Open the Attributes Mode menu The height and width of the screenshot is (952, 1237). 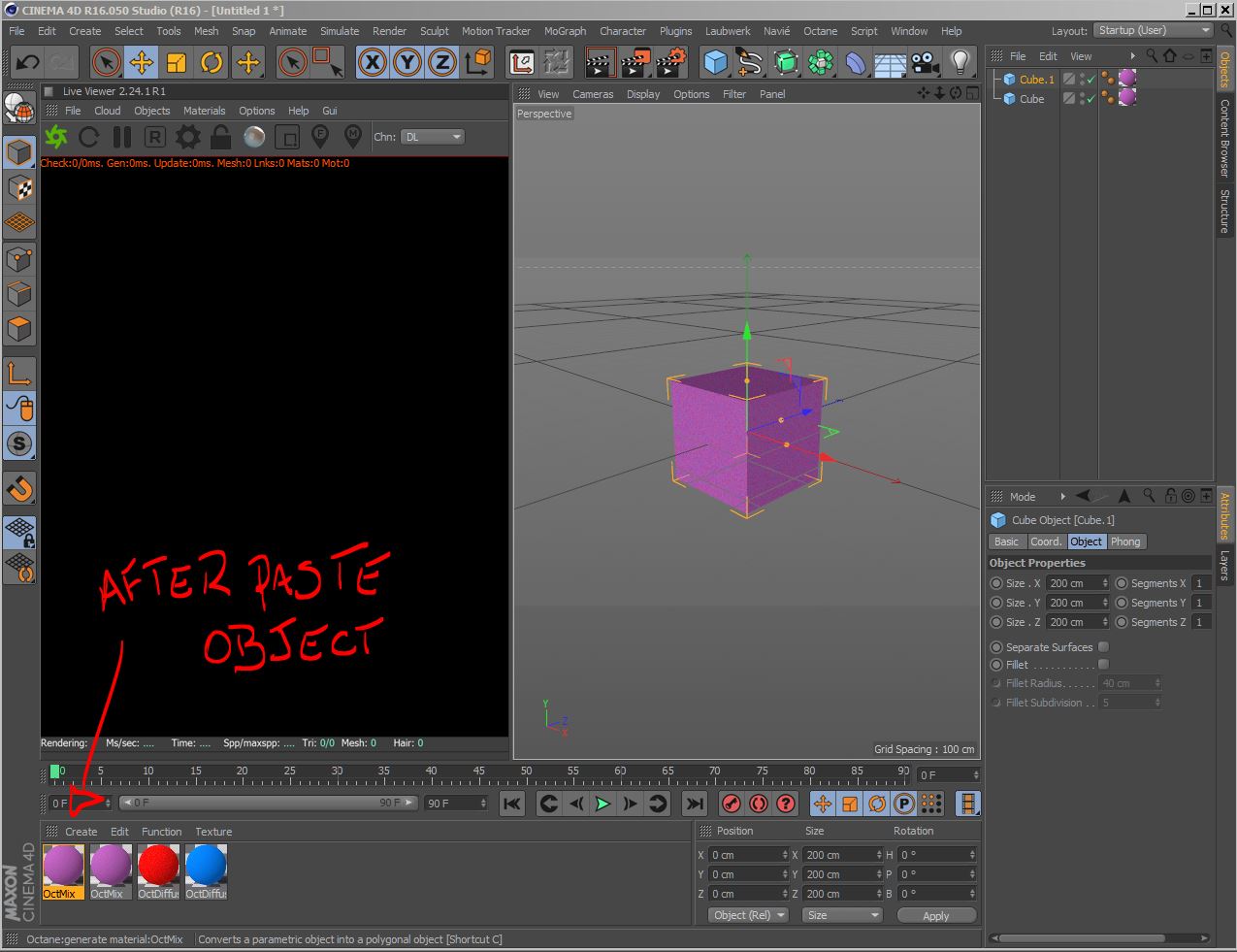point(1023,496)
